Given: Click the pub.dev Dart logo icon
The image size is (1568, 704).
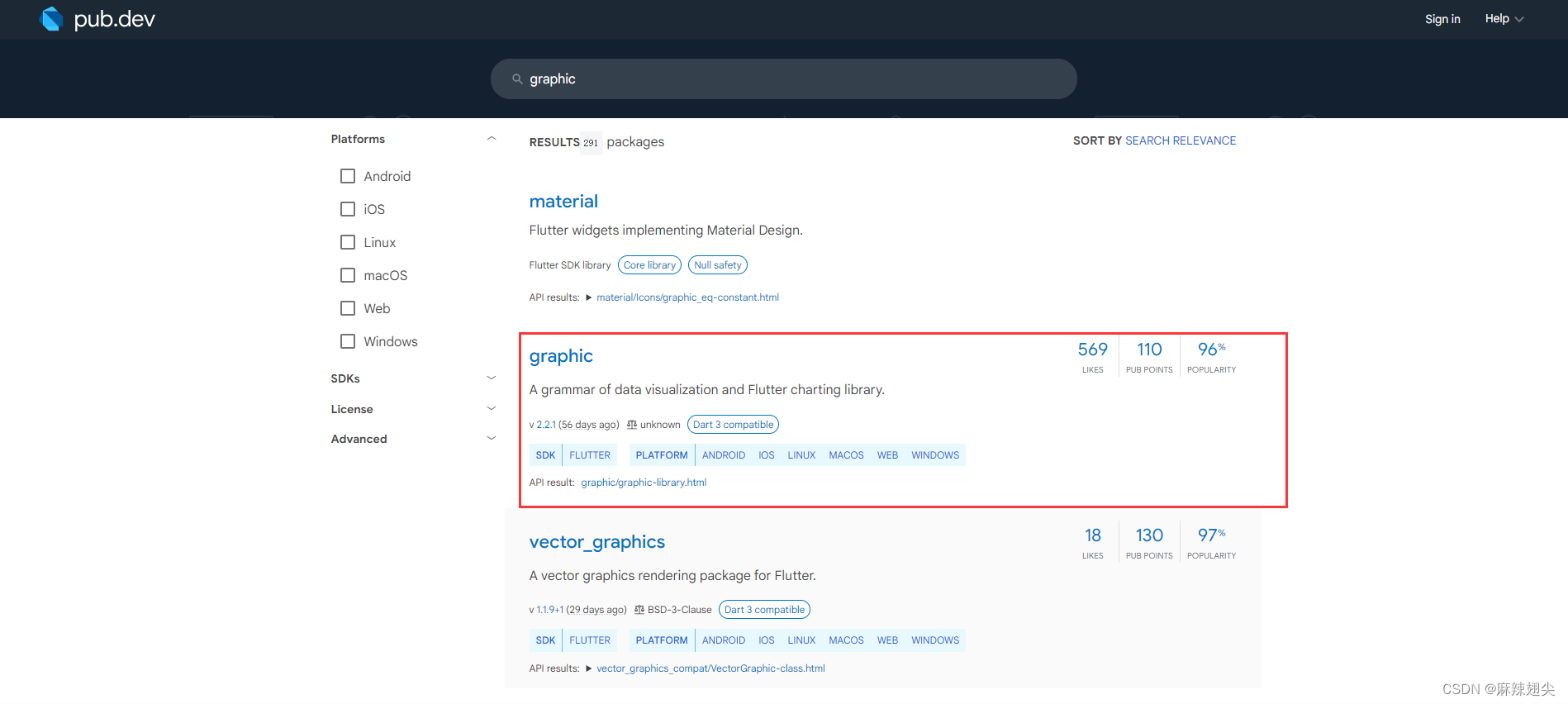Looking at the screenshot, I should tap(51, 18).
